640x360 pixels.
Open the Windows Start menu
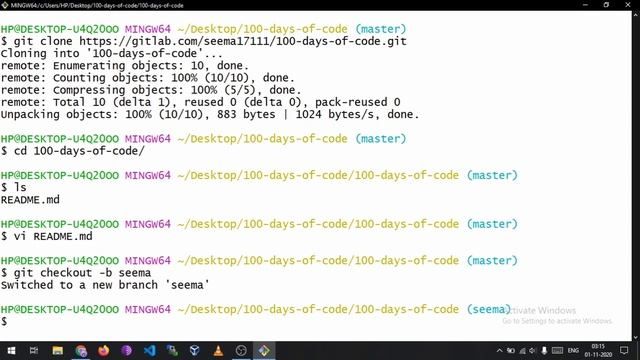pyautogui.click(x=11, y=351)
